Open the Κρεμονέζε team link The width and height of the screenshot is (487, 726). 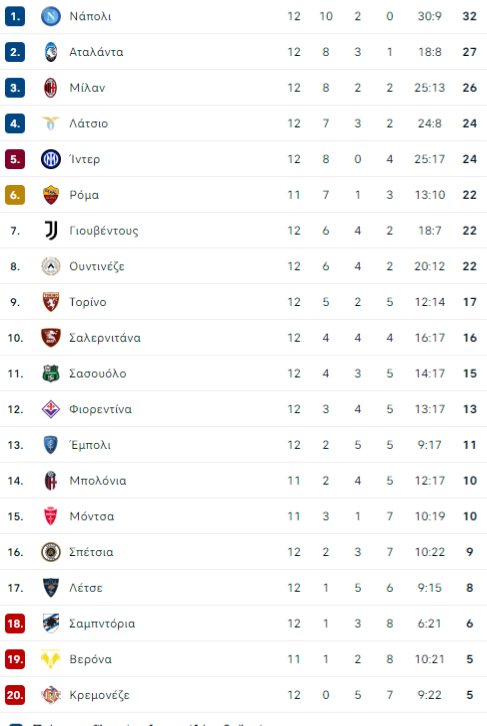point(99,695)
